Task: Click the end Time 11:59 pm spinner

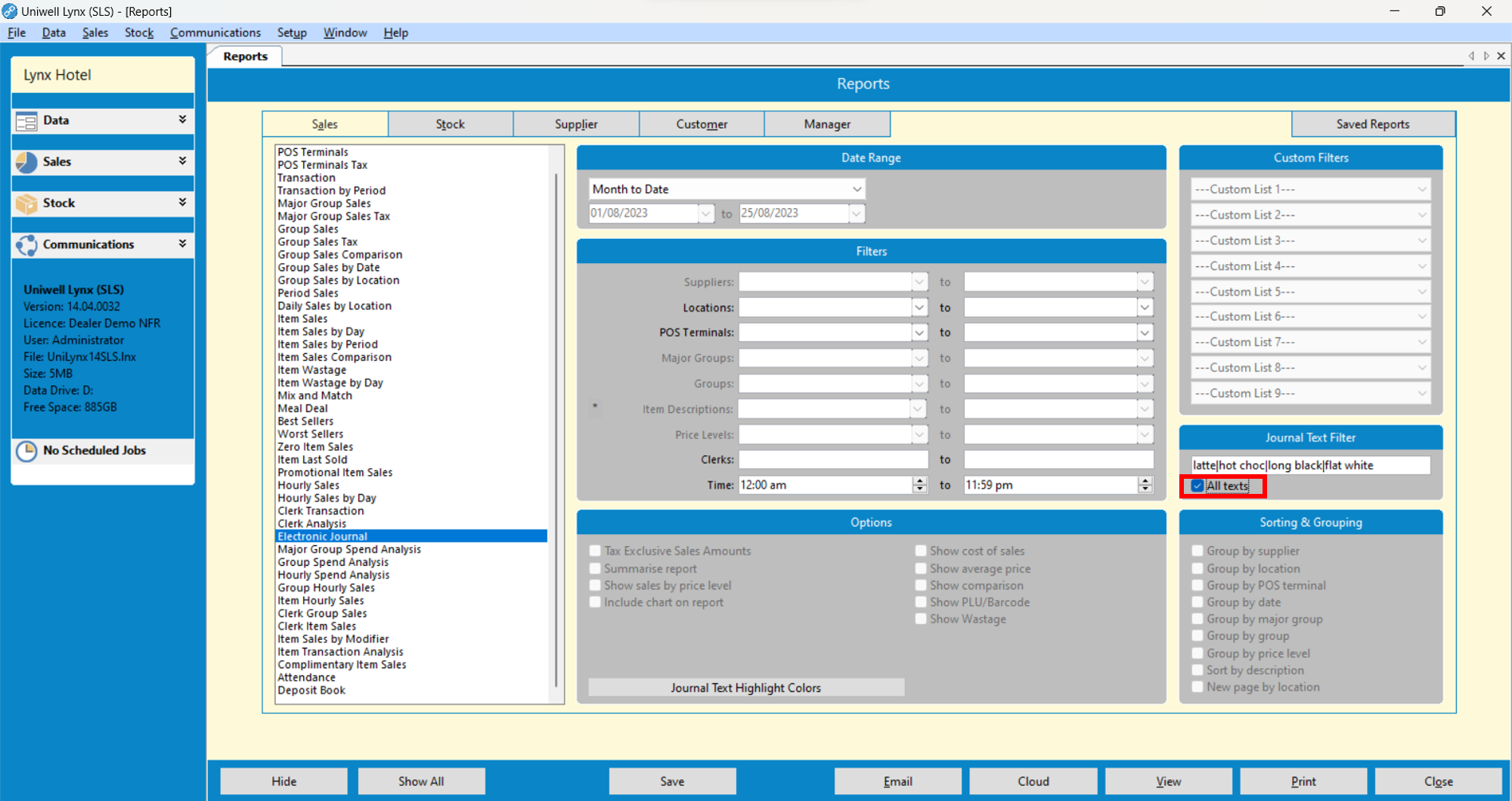Action: click(1145, 485)
